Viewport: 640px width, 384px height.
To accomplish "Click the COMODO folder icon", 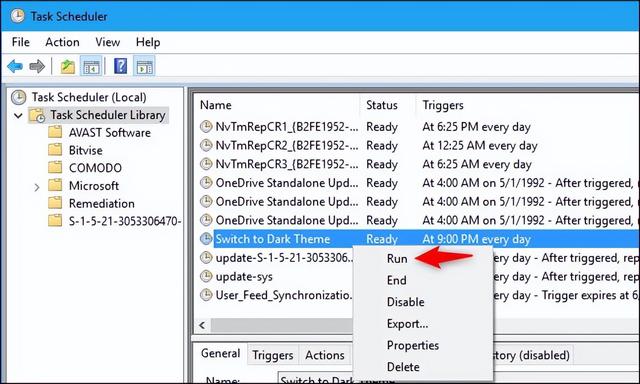I will pyautogui.click(x=55, y=167).
